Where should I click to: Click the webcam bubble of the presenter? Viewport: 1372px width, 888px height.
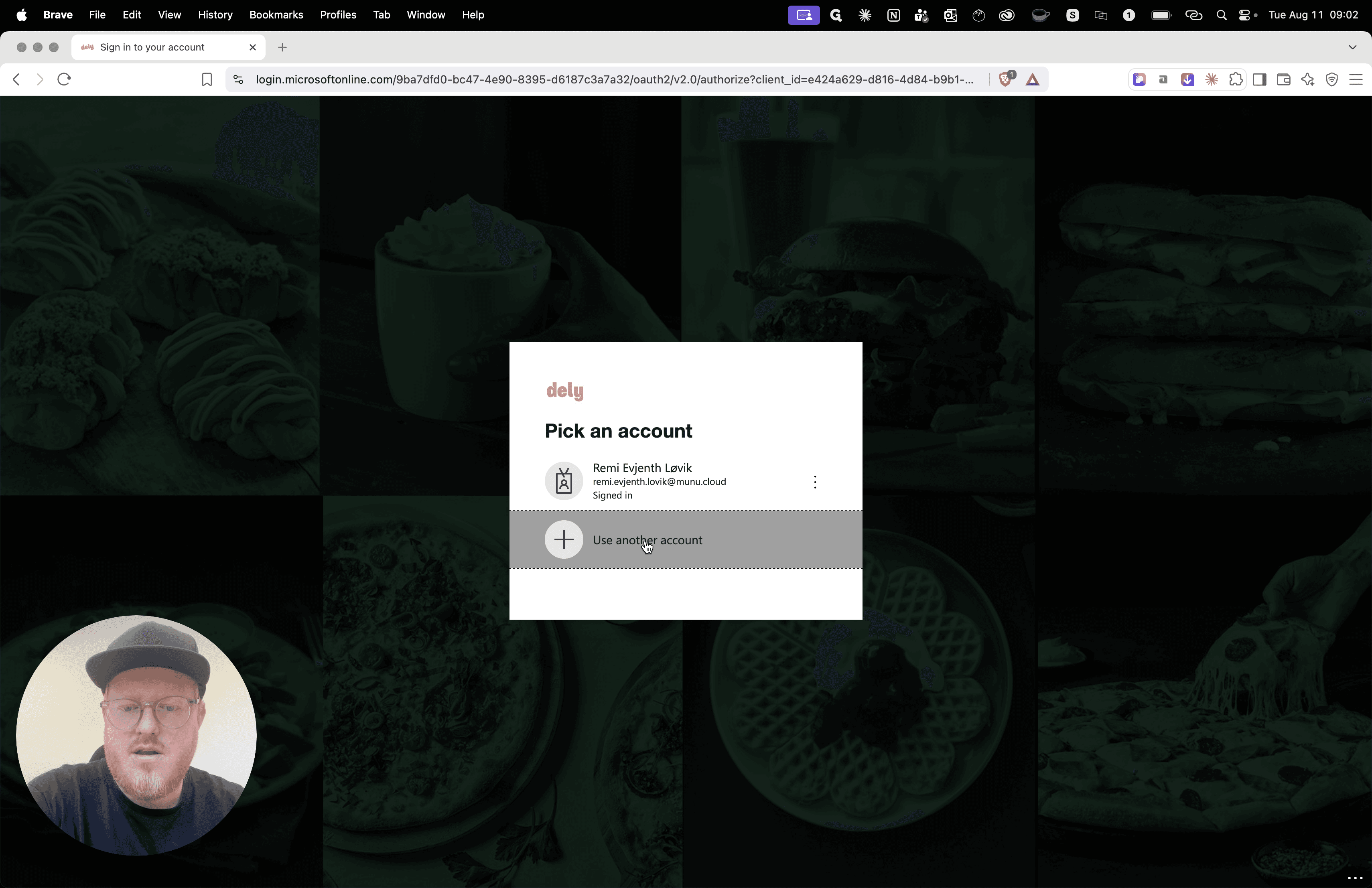coord(136,735)
